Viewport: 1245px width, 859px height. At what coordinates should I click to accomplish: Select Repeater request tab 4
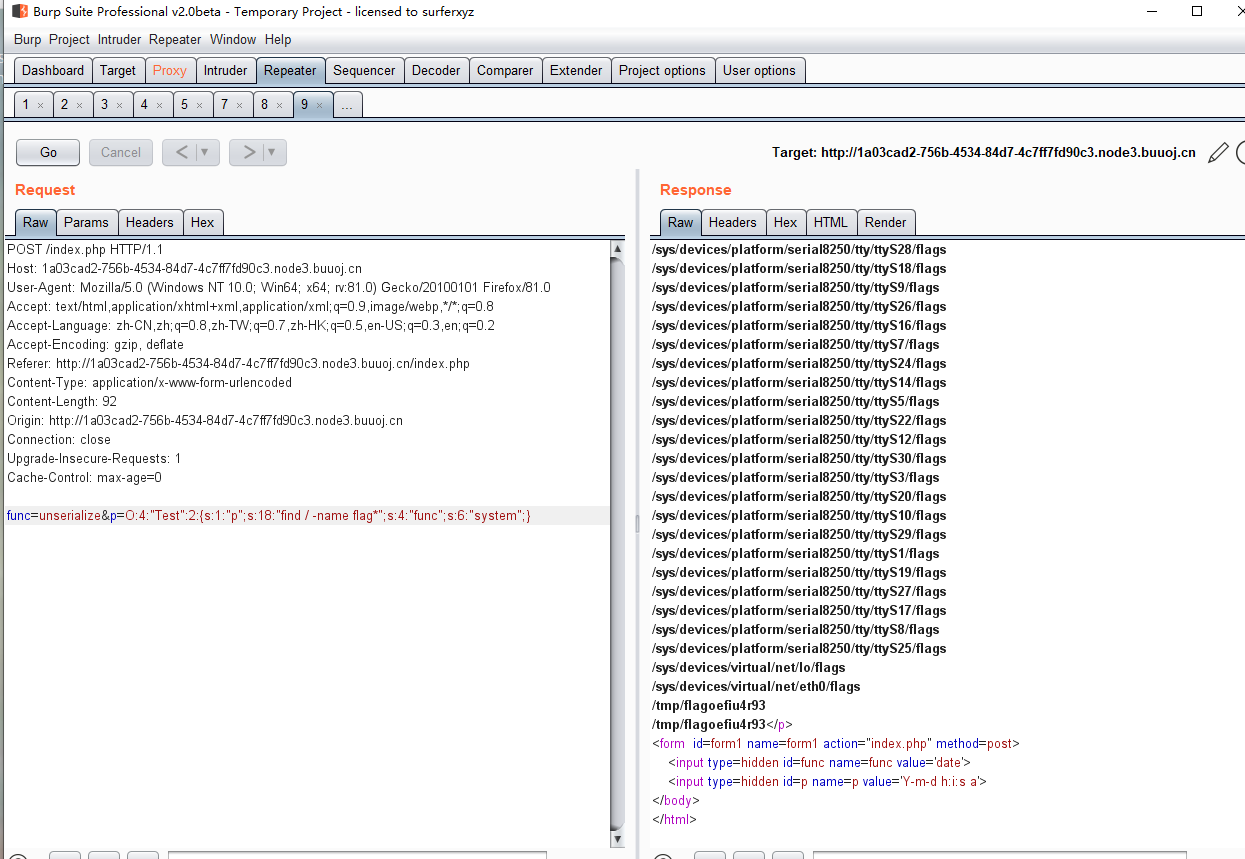tap(144, 105)
